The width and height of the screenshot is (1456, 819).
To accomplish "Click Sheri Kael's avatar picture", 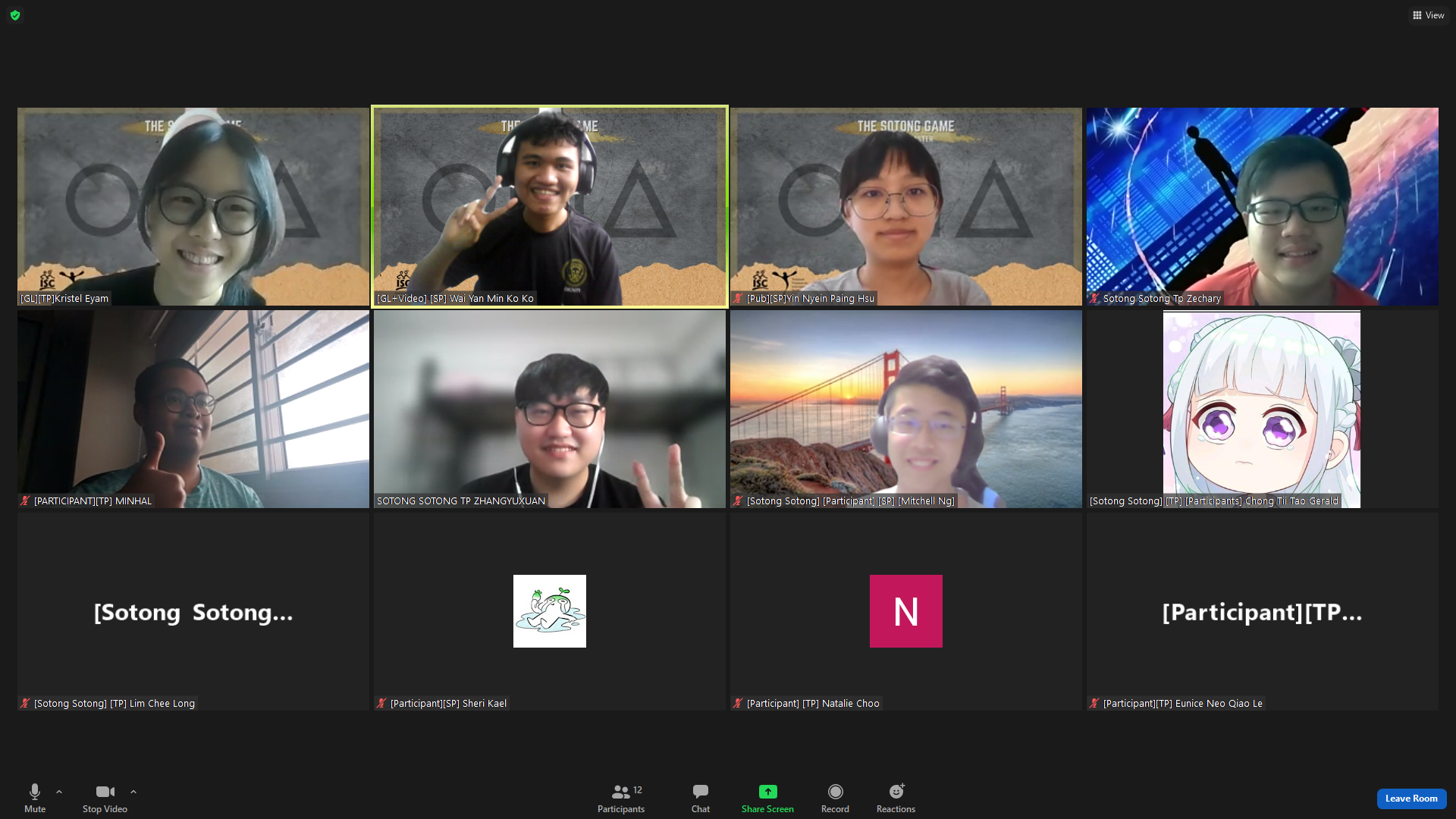I will pyautogui.click(x=549, y=611).
